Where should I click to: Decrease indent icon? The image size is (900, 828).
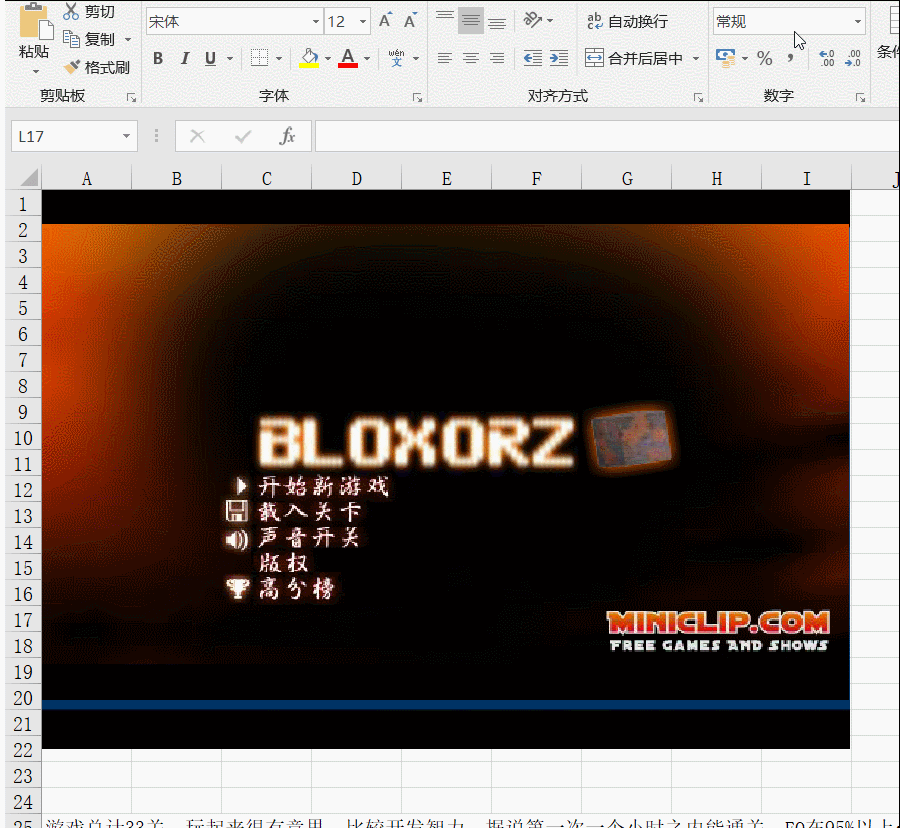point(533,58)
